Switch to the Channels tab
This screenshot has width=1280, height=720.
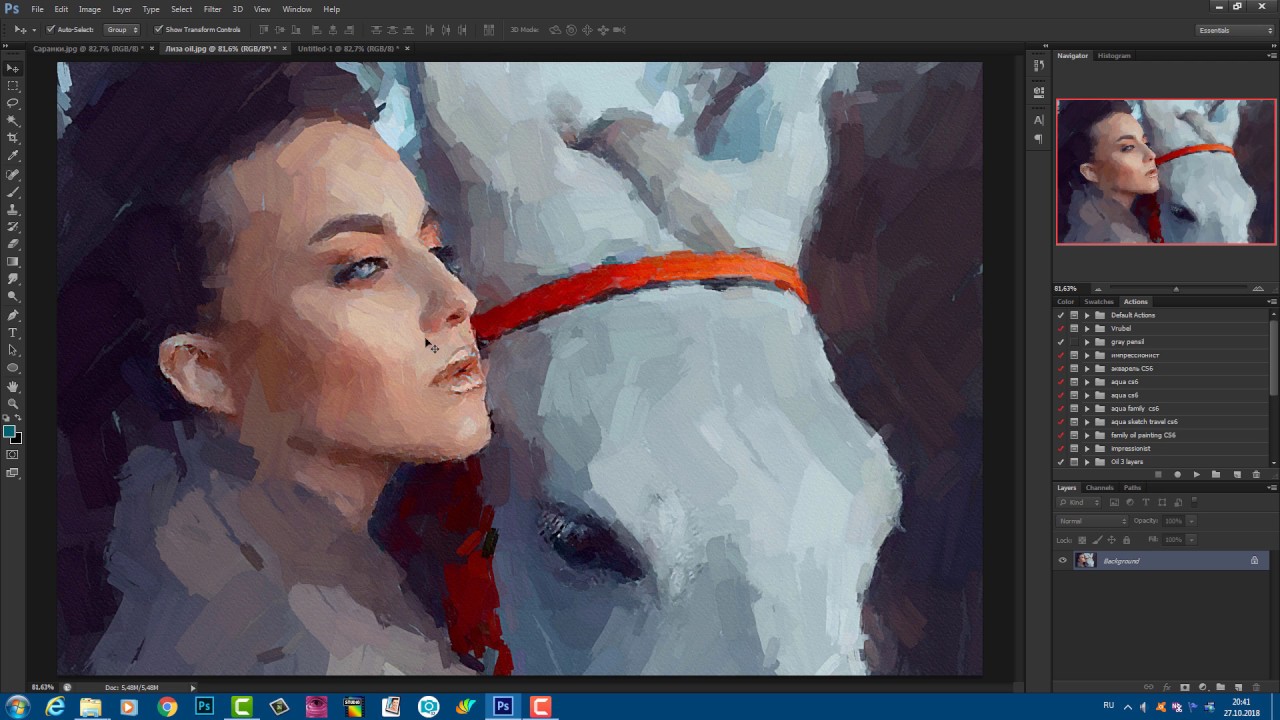pyautogui.click(x=1100, y=488)
